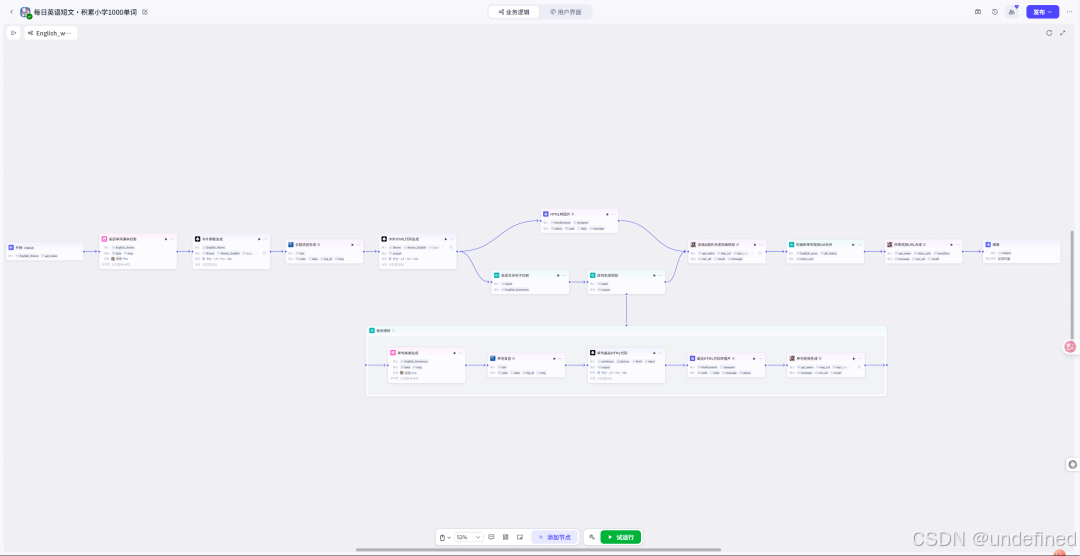Open version history clock icon
Screen dimensions: 1080x556
[x=995, y=12]
